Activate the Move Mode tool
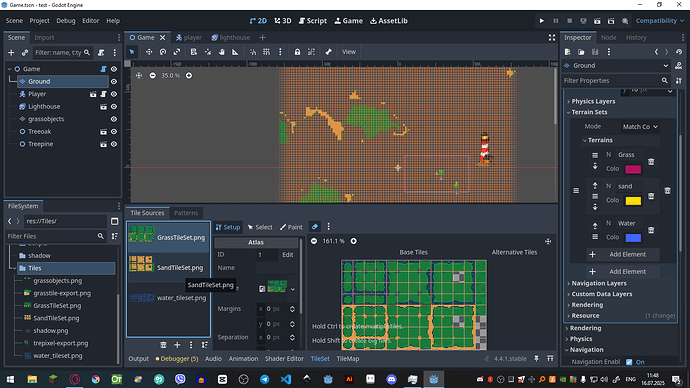Image resolution: width=690 pixels, height=388 pixels. [x=149, y=52]
